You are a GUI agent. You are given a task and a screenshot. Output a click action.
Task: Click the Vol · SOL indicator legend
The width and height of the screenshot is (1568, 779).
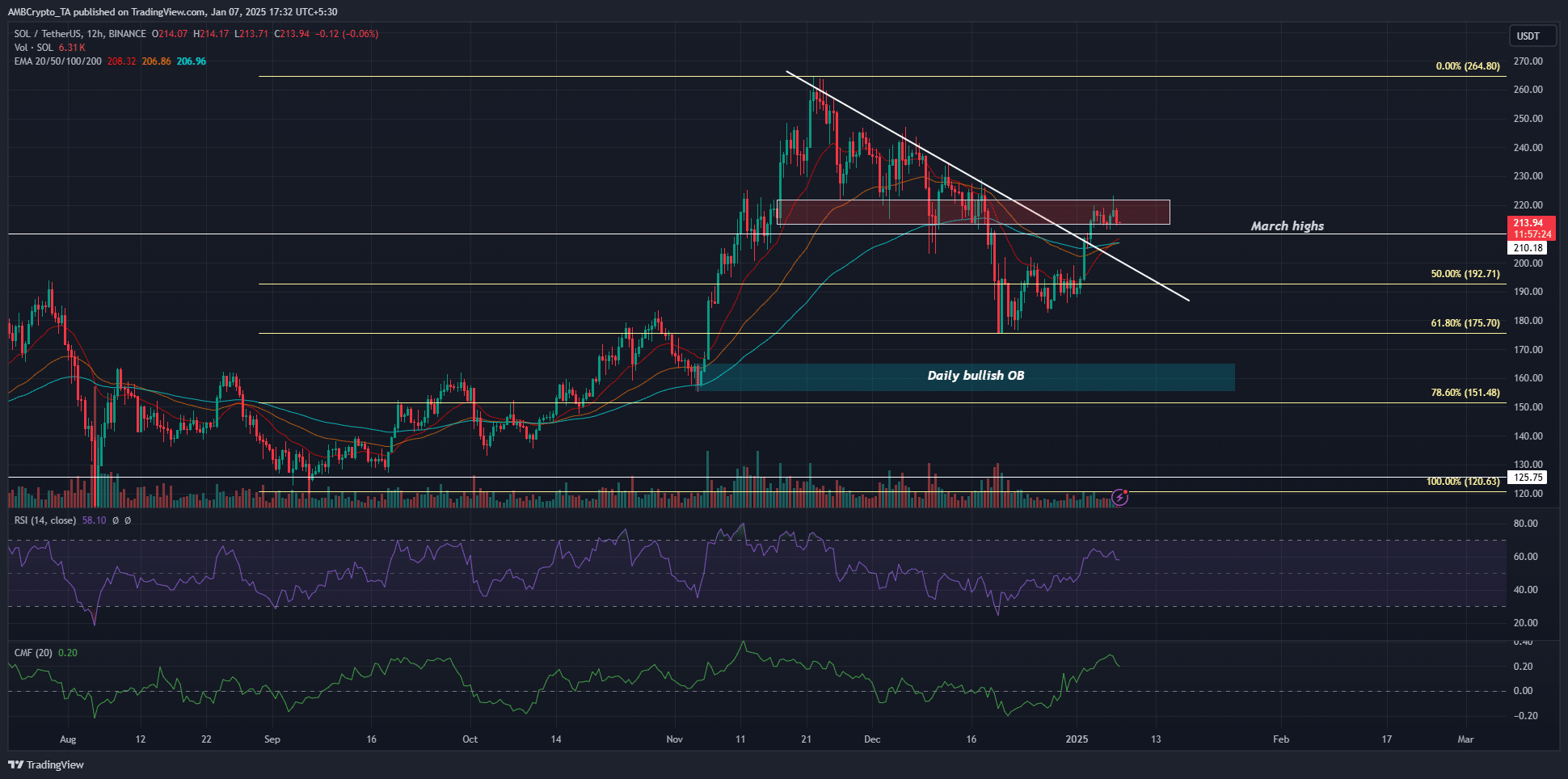[33, 48]
